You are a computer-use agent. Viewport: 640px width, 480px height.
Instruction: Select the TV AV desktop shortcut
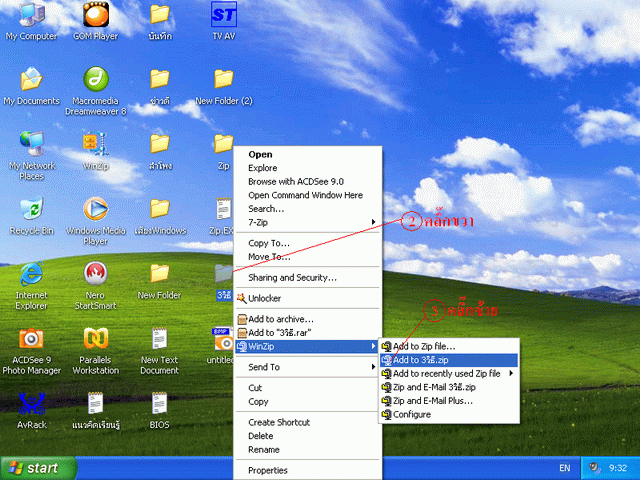click(x=224, y=20)
